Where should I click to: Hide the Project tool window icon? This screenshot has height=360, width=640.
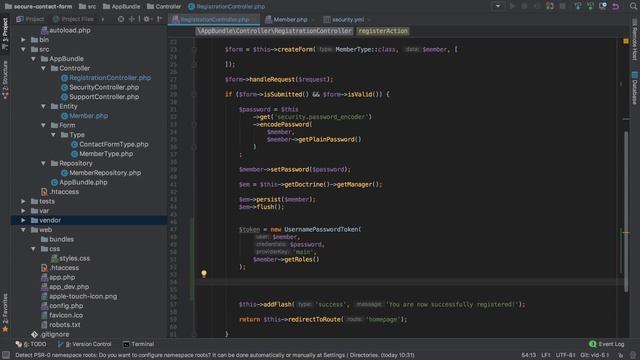160,19
